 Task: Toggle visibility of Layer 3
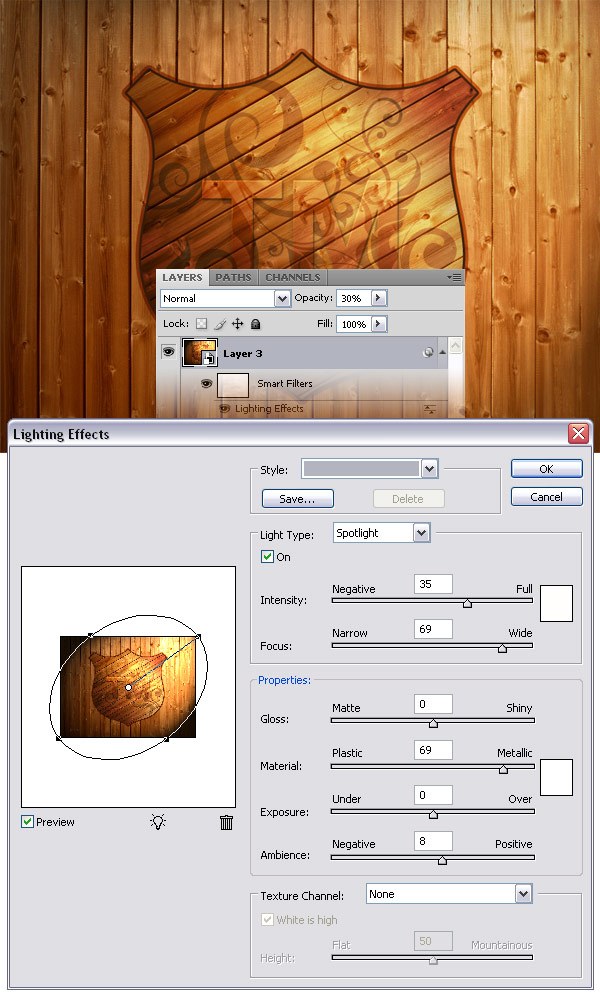point(168,351)
